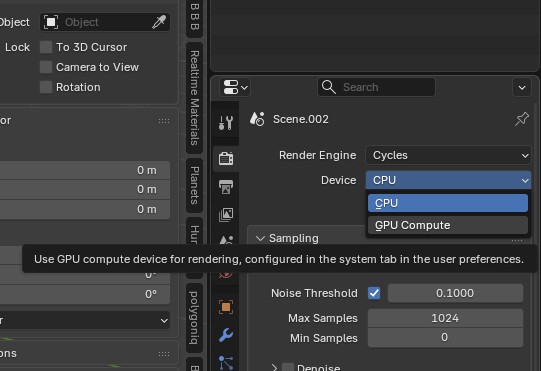
Task: Open the Modifiers properties tab
Action: (x=226, y=335)
